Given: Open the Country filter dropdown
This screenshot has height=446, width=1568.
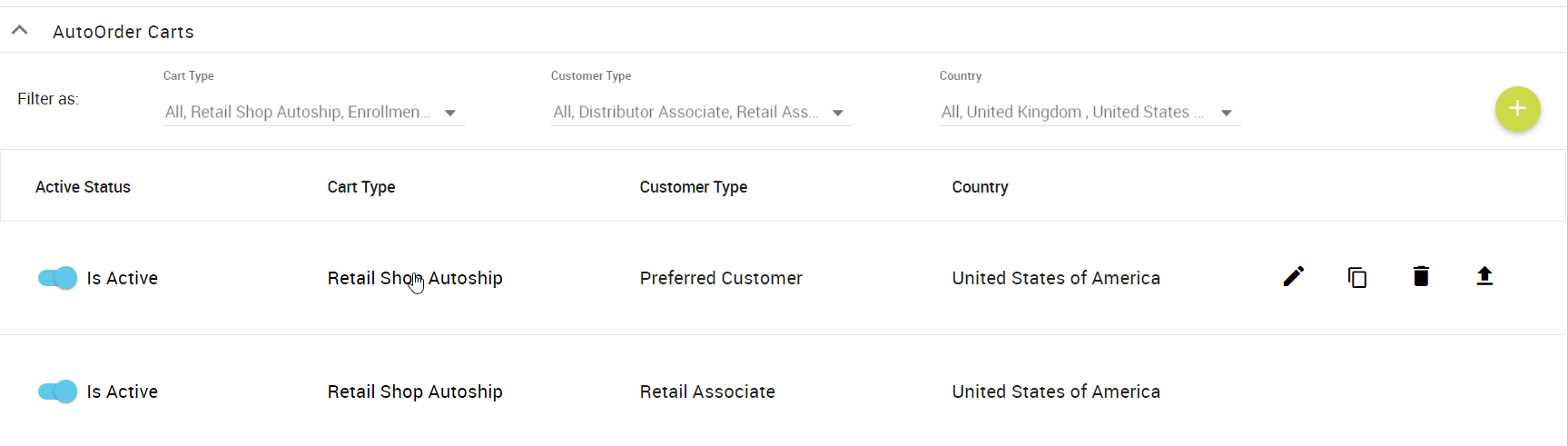Looking at the screenshot, I should (x=1090, y=113).
